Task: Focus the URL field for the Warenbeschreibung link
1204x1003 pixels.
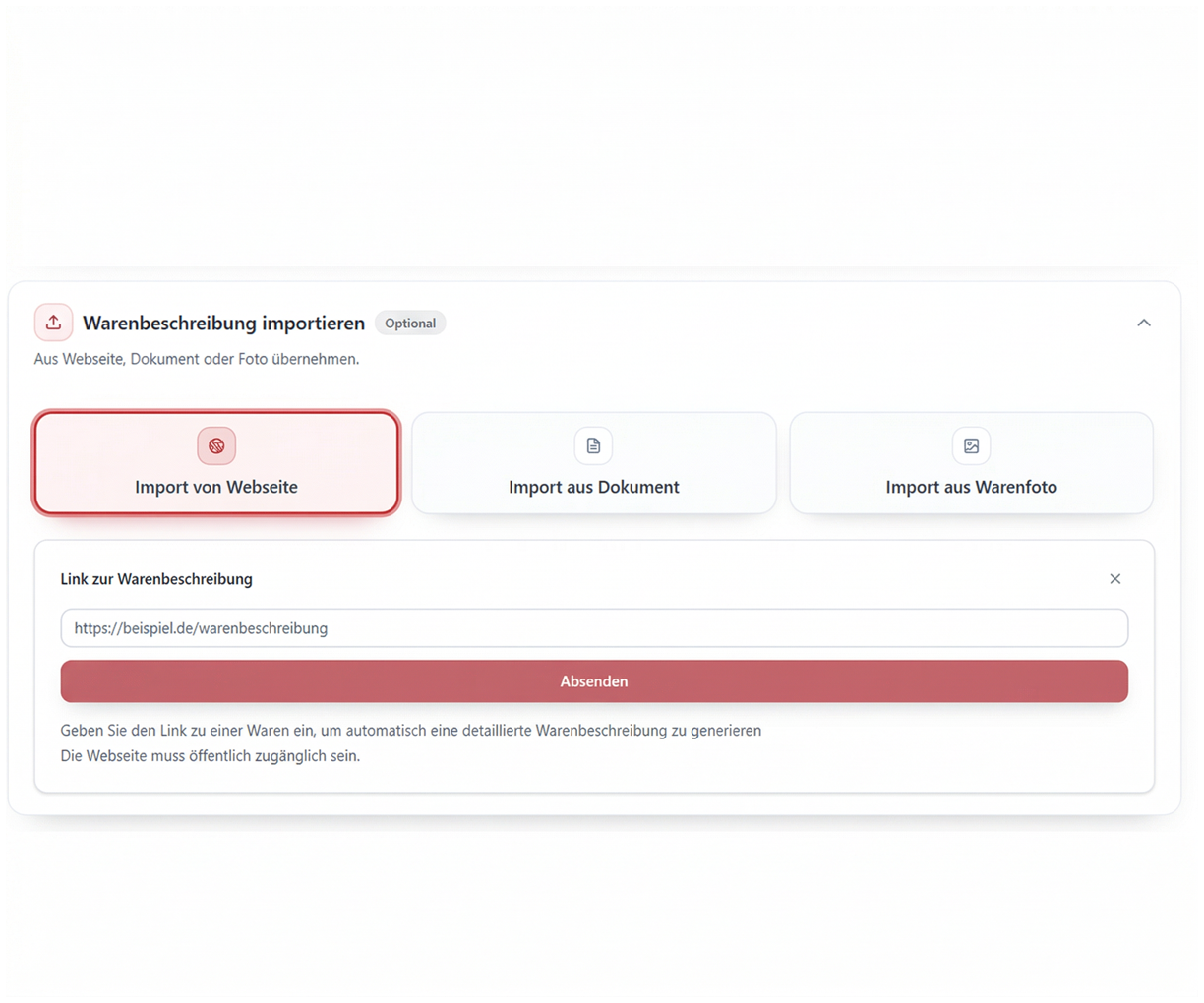Action: pos(593,628)
